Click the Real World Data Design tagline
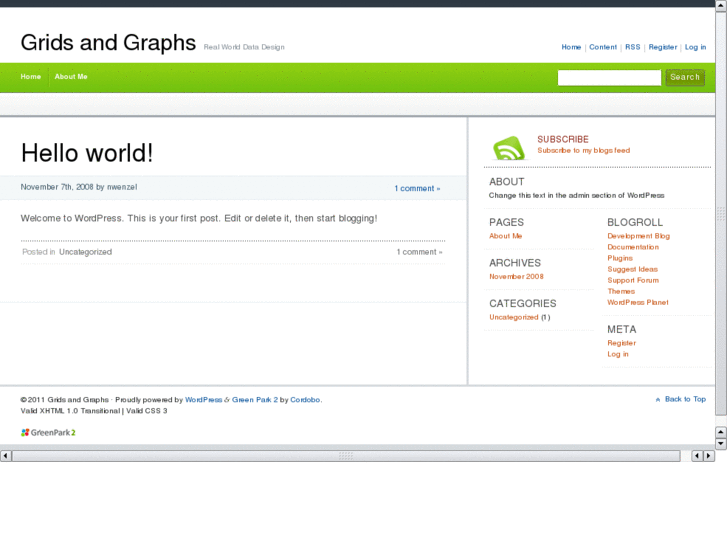The image size is (727, 545). (x=244, y=47)
